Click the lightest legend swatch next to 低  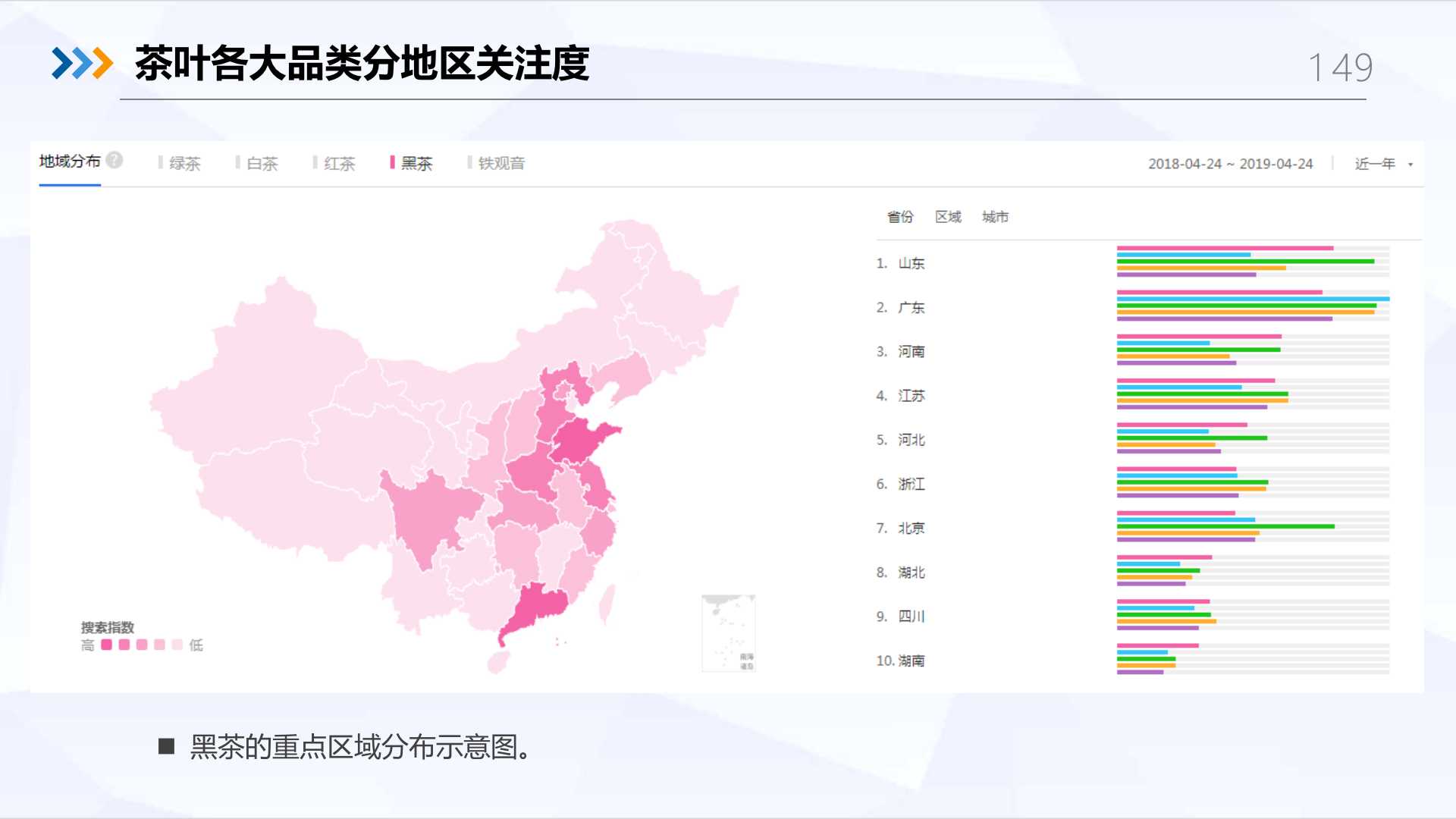tap(177, 645)
